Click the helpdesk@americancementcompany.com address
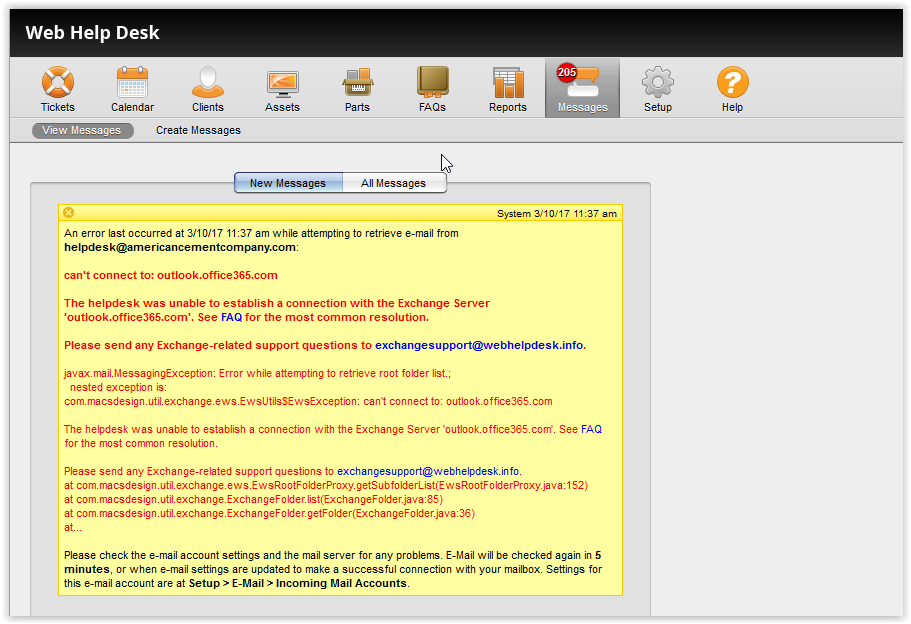The height and width of the screenshot is (624, 911). (180, 248)
